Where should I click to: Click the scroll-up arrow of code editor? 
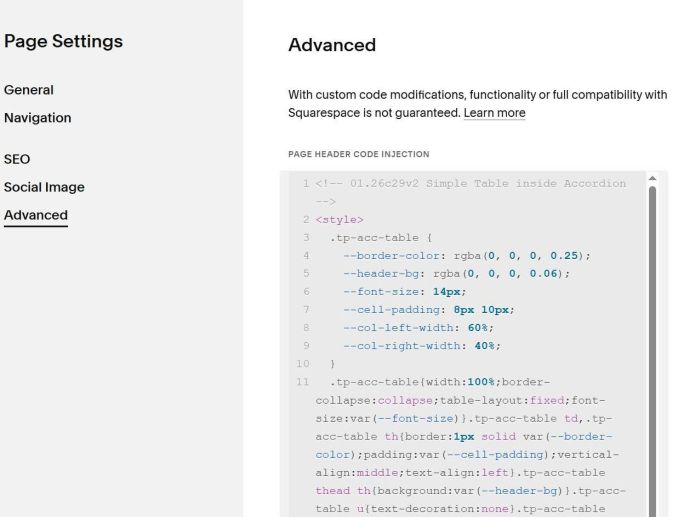[x=654, y=178]
